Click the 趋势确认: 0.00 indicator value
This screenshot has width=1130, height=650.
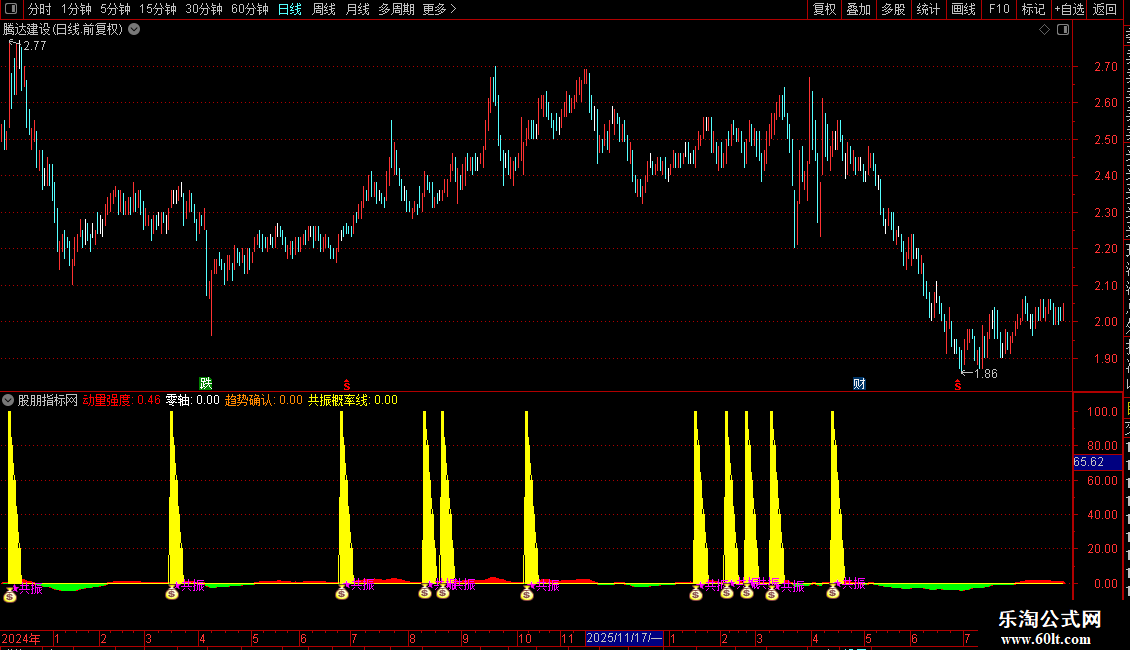[264, 400]
